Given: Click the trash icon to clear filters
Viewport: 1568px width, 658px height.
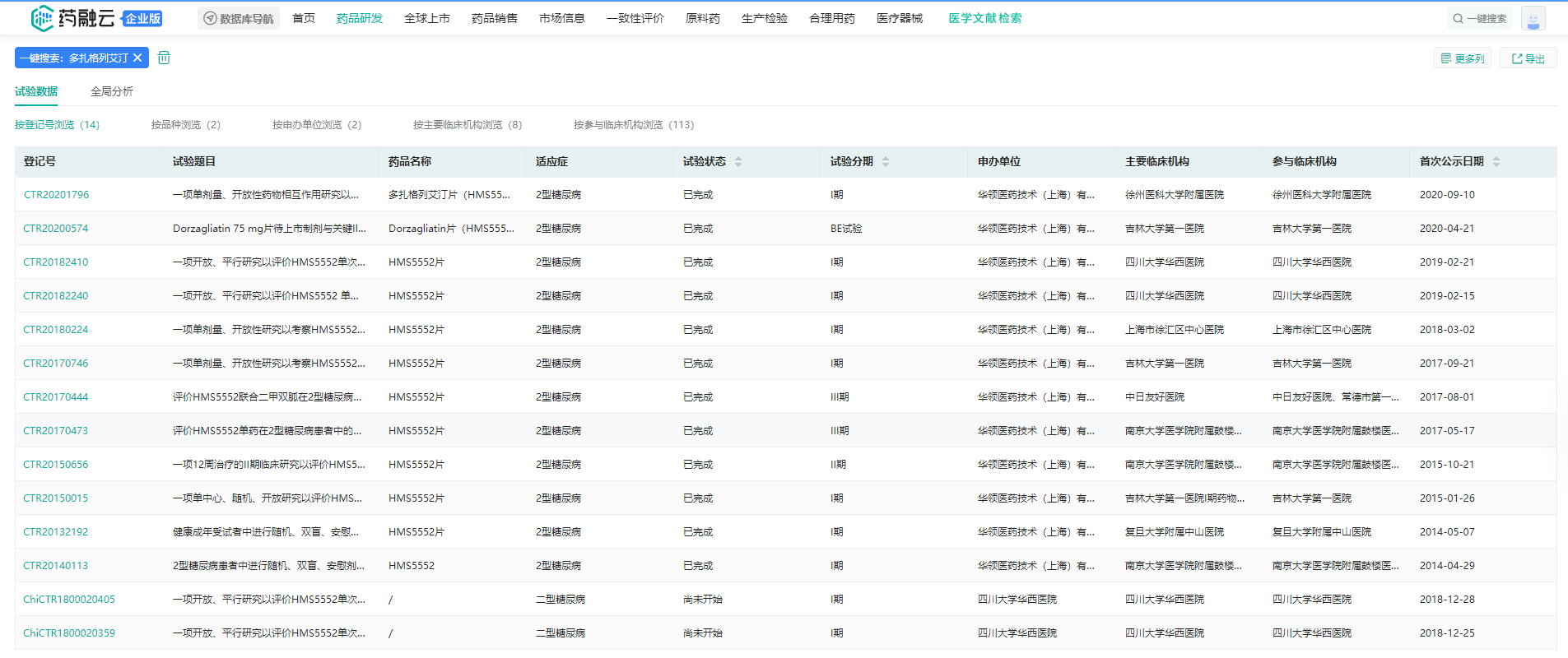Looking at the screenshot, I should 164,58.
